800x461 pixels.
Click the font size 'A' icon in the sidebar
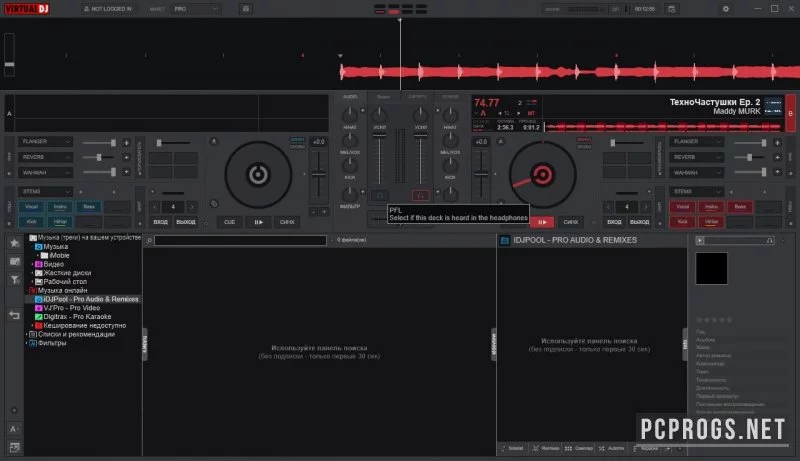tap(14, 429)
